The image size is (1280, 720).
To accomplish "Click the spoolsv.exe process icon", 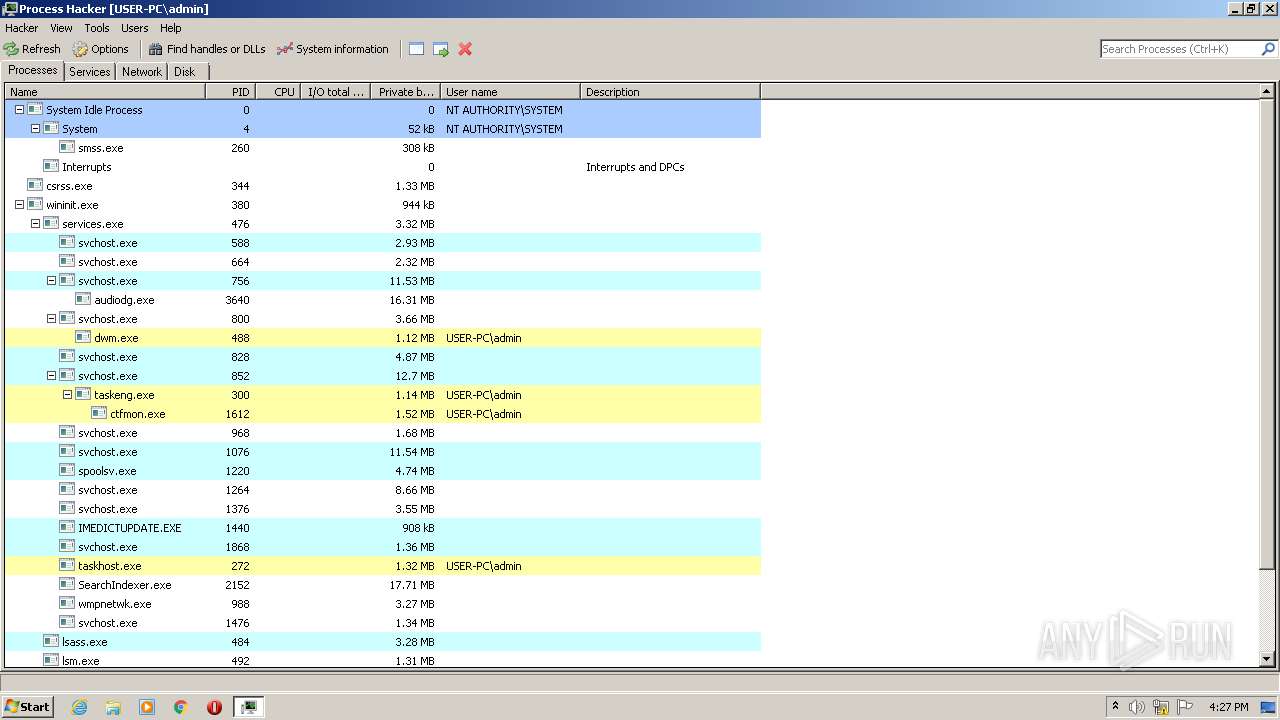I will (67, 470).
